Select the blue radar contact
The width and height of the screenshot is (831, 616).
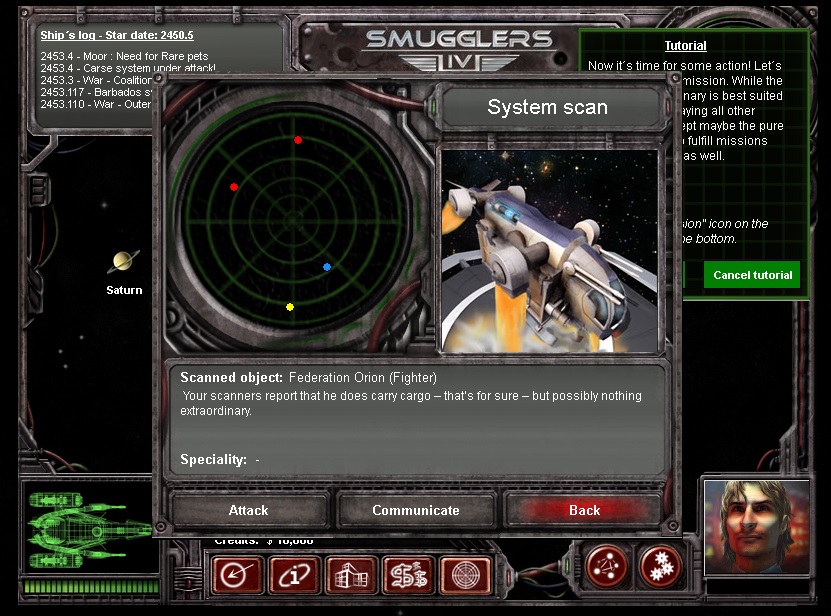pyautogui.click(x=327, y=267)
